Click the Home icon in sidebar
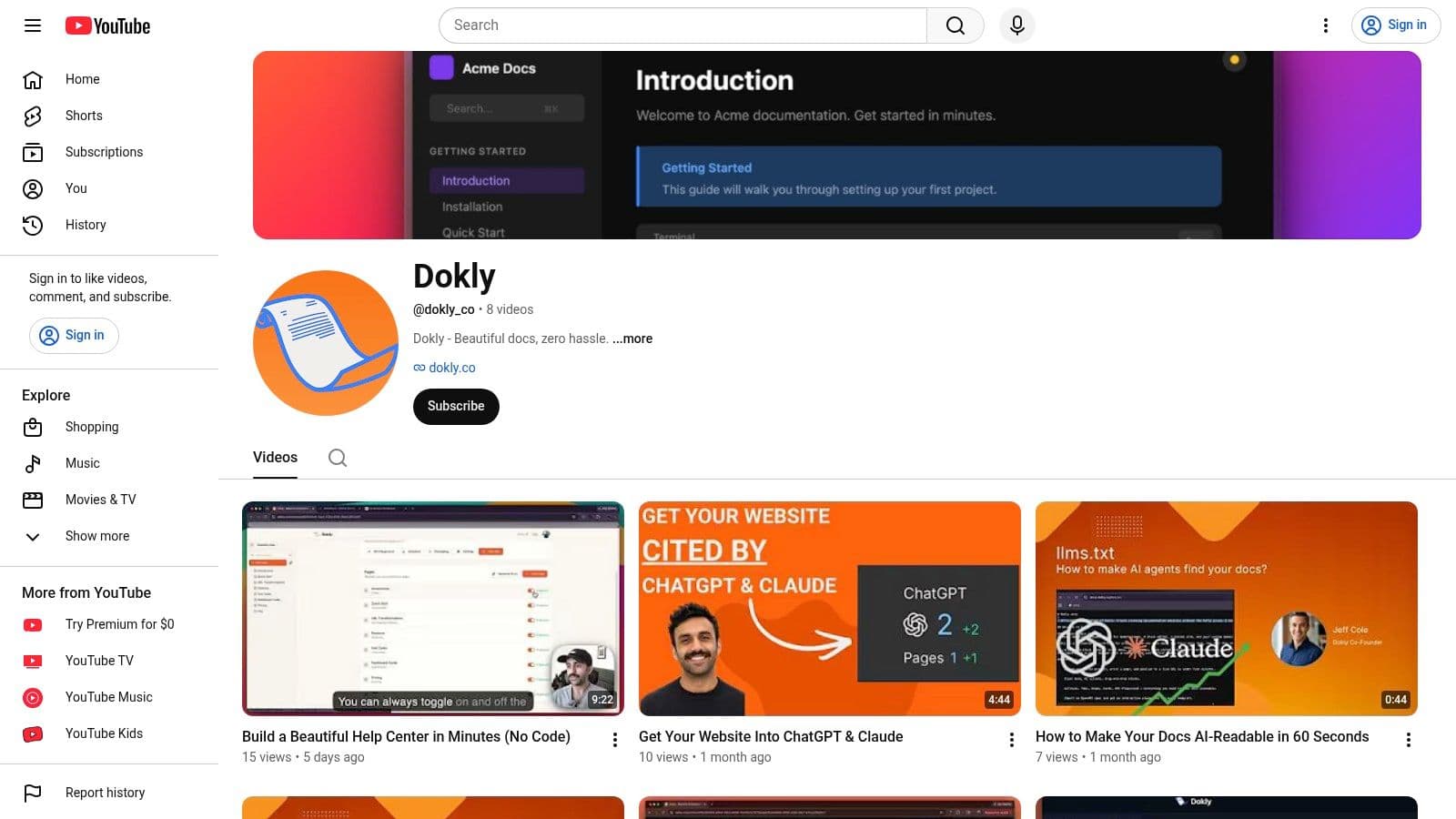Viewport: 1456px width, 819px height. pos(33,79)
